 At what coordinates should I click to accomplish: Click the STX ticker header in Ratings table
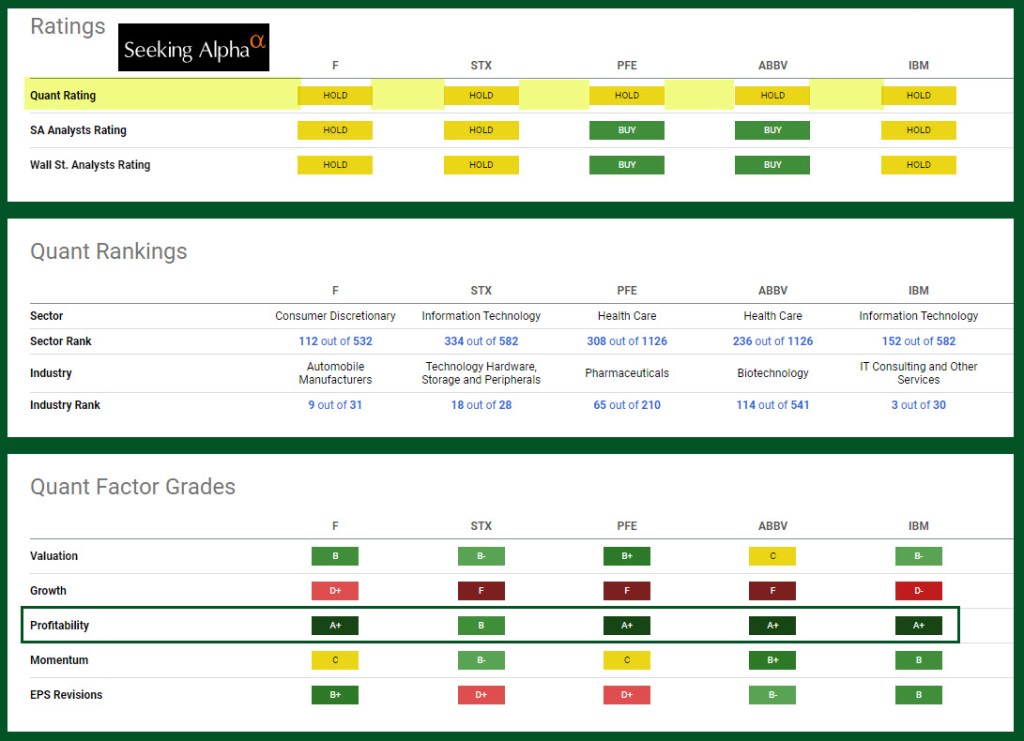click(x=481, y=66)
